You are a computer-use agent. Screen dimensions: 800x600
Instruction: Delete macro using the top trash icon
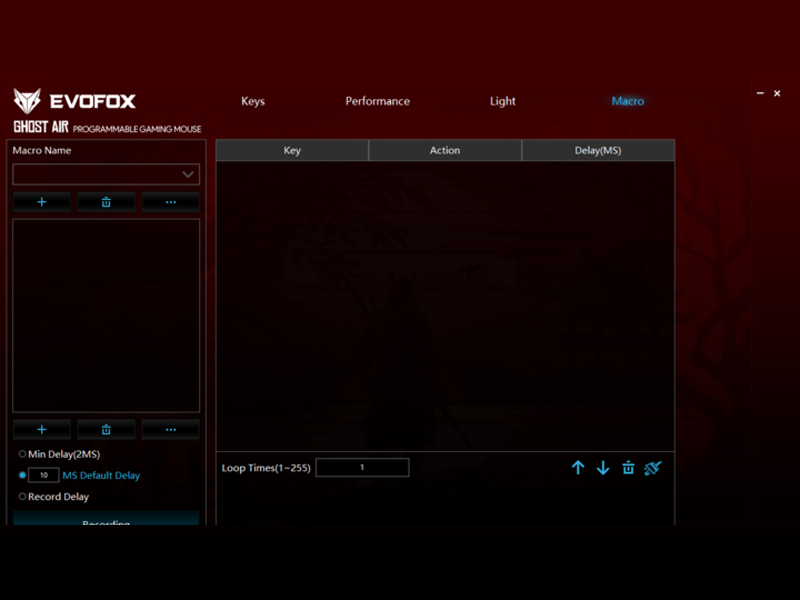pos(106,202)
